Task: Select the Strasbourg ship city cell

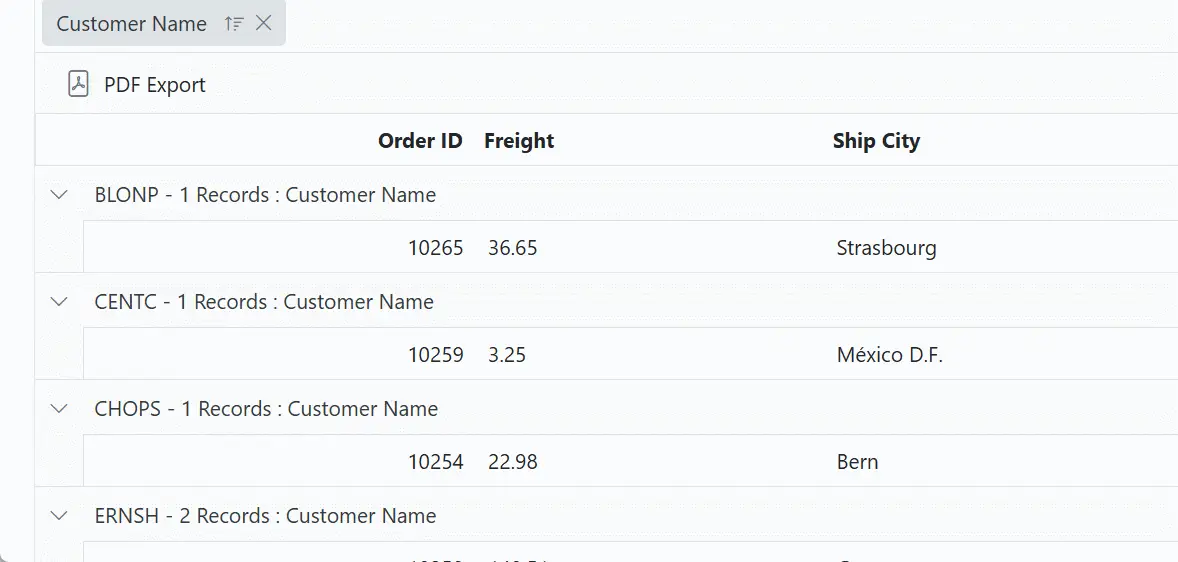Action: pos(886,248)
